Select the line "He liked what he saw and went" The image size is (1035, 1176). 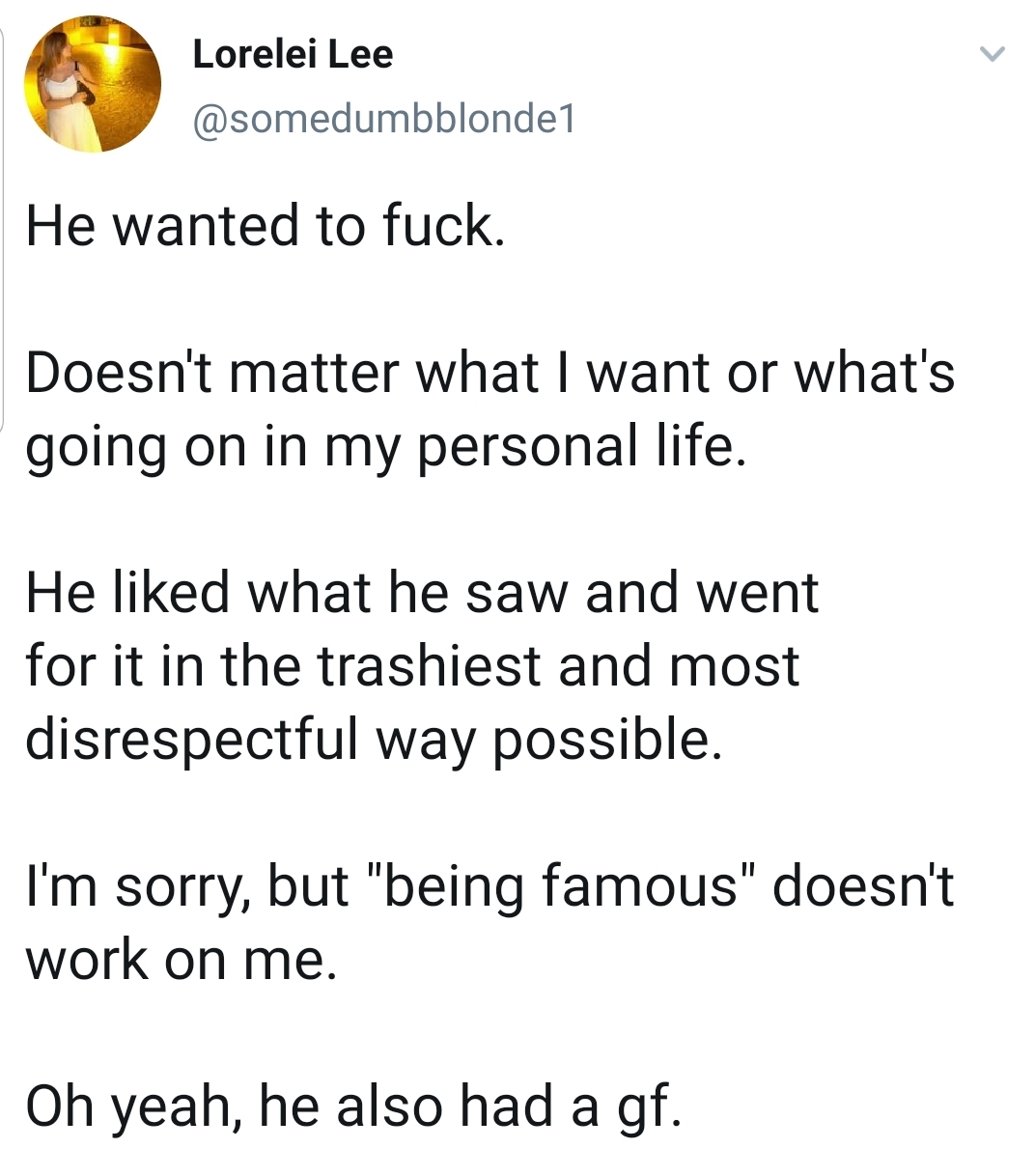coord(422,593)
